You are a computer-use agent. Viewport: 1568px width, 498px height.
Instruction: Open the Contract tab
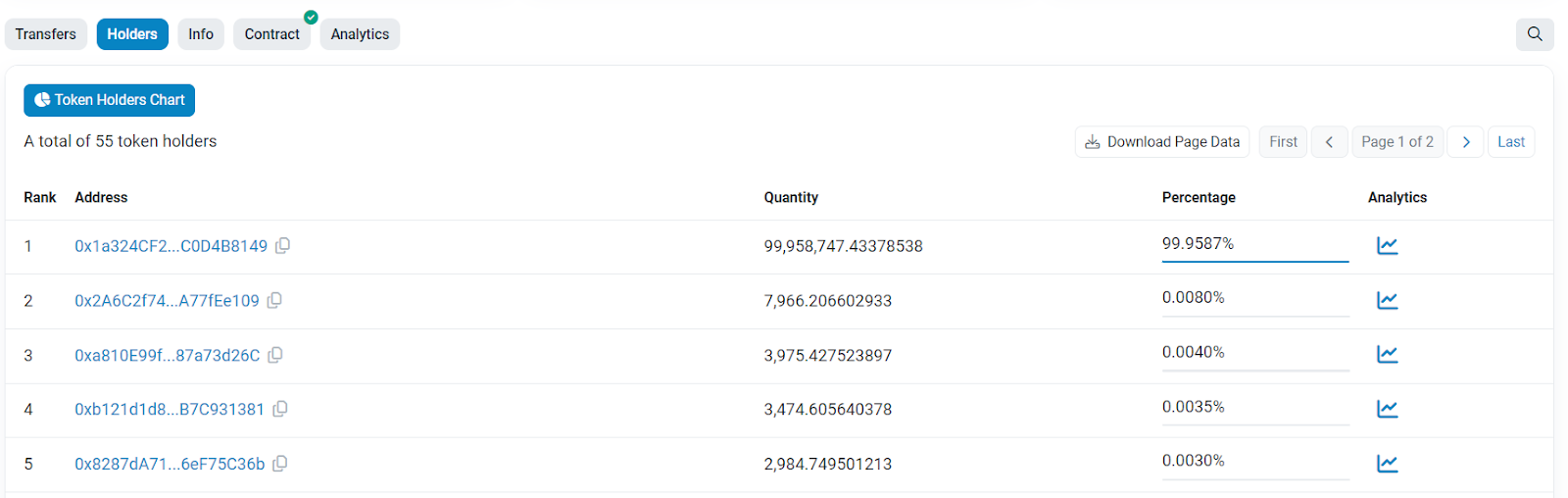click(271, 34)
